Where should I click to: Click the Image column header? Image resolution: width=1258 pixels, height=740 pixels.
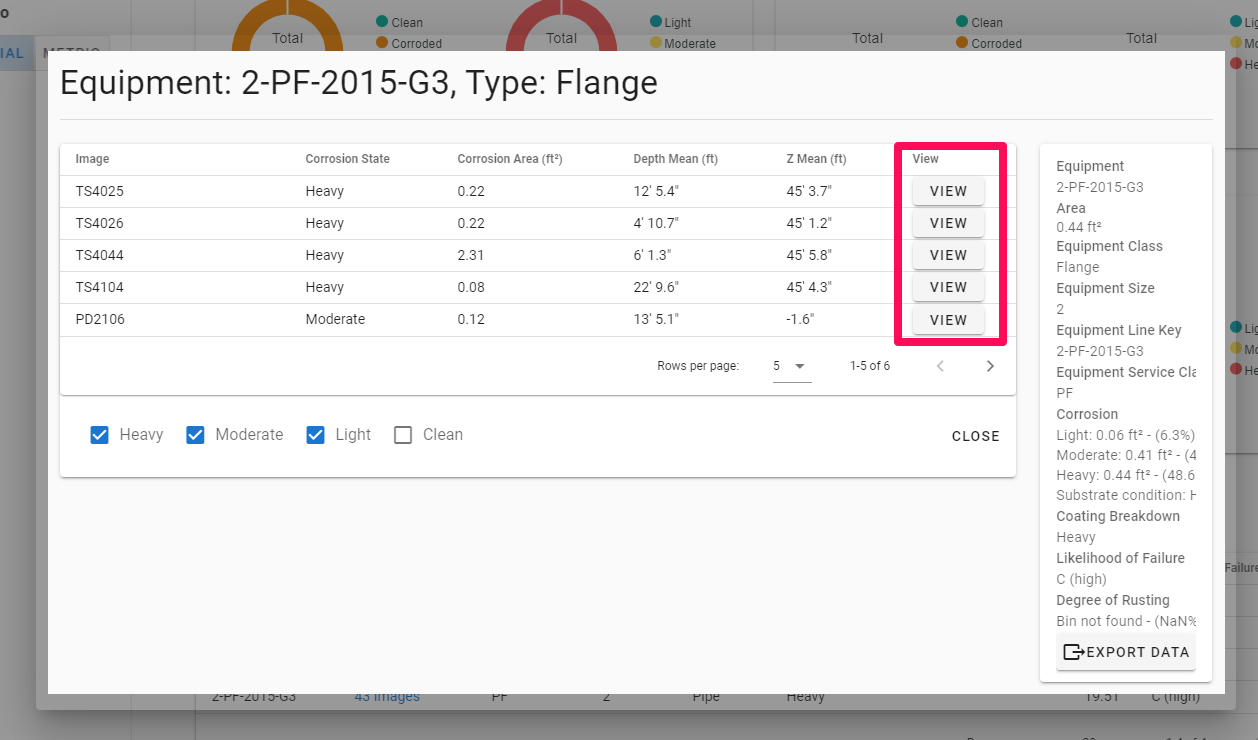coord(92,159)
